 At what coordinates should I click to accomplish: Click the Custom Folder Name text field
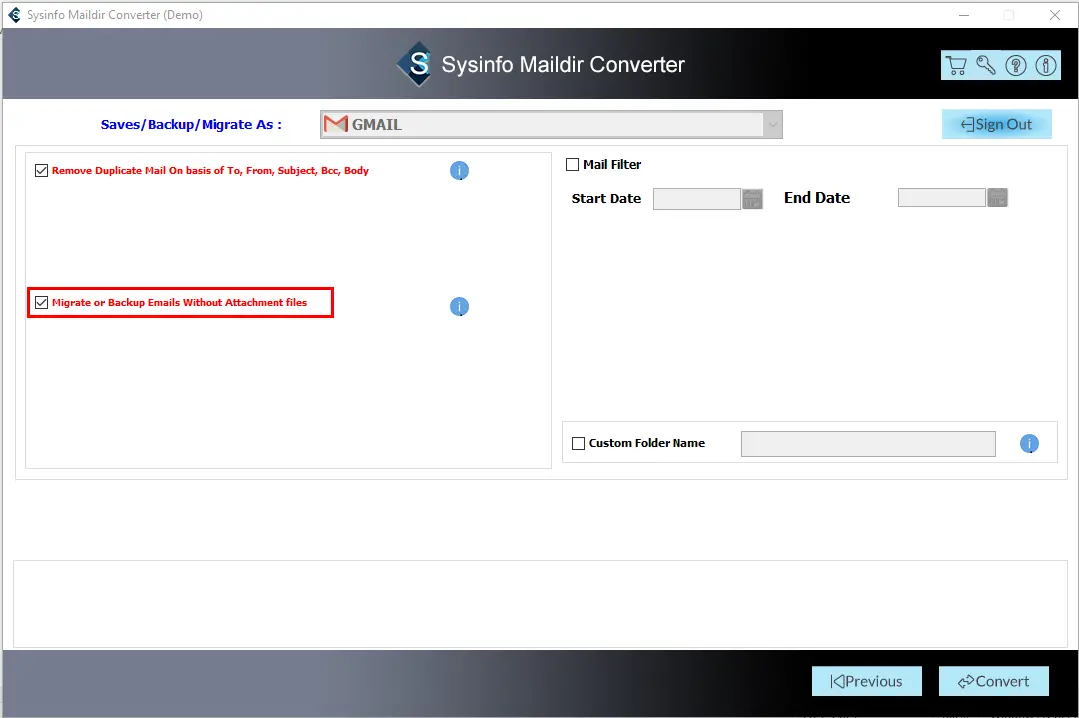868,444
